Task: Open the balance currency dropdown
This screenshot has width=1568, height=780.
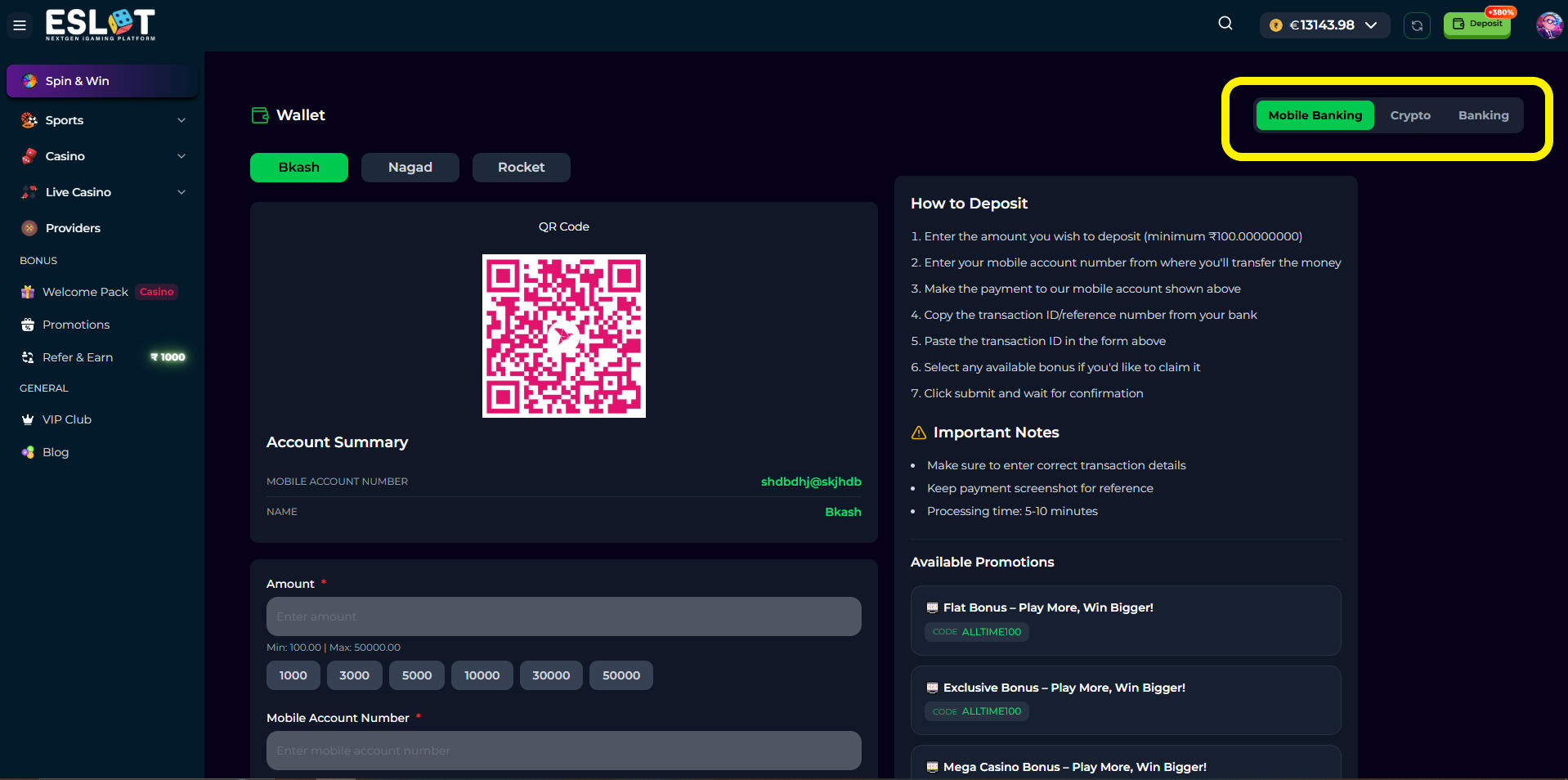Action: pos(1324,25)
